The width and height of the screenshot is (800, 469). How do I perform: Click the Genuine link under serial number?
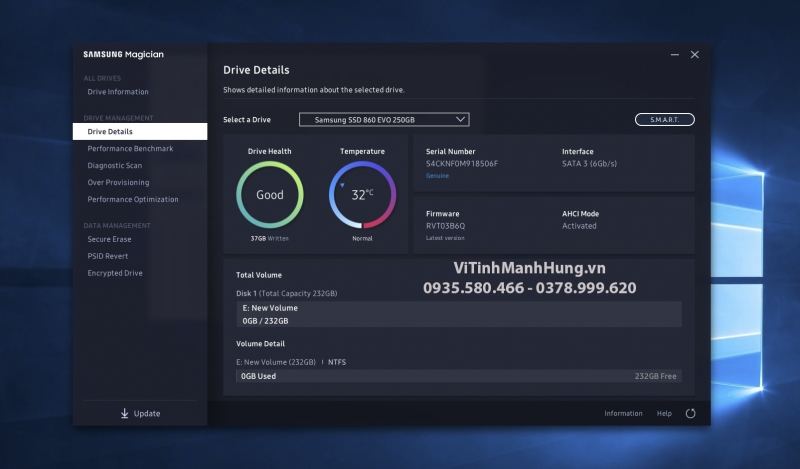click(437, 176)
